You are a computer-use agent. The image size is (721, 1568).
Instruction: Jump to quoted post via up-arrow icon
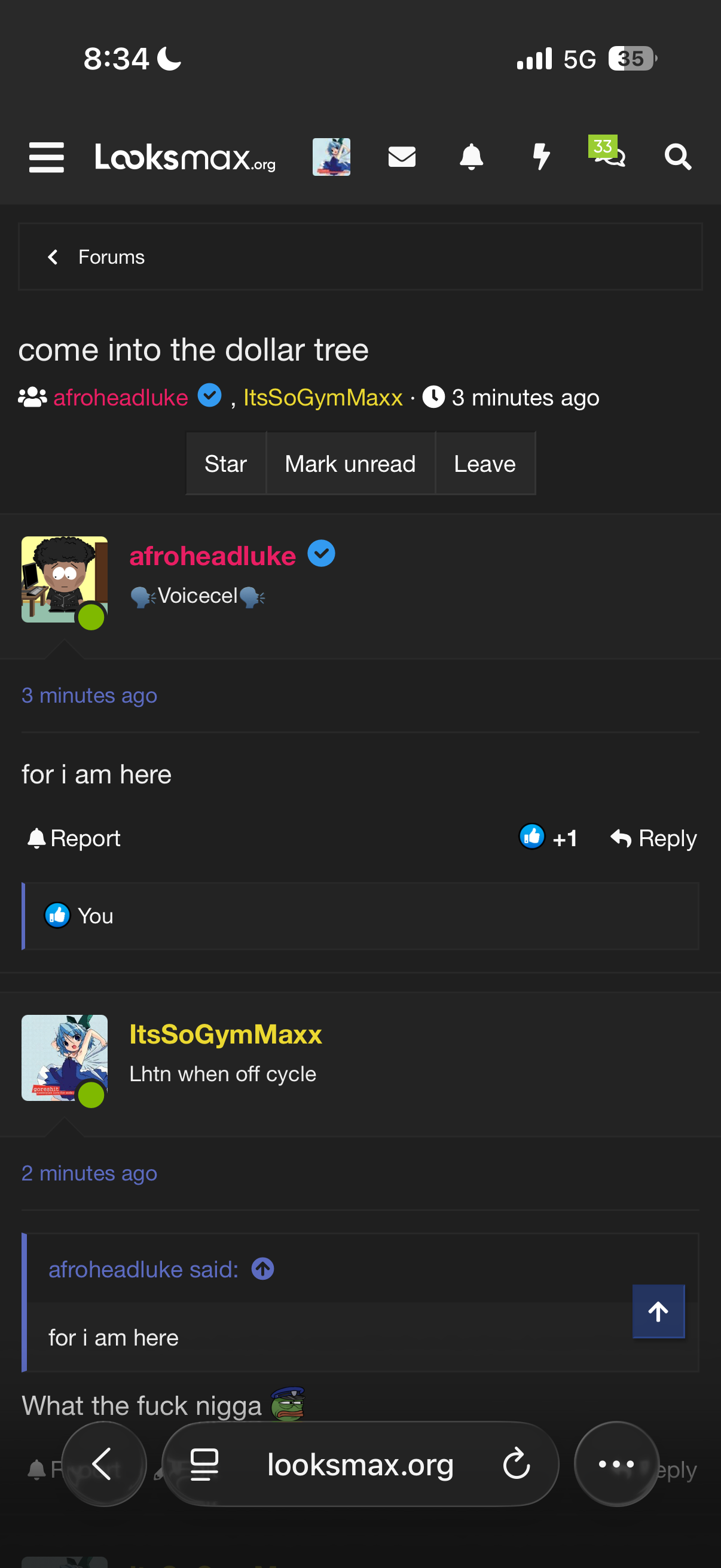pos(263,1269)
